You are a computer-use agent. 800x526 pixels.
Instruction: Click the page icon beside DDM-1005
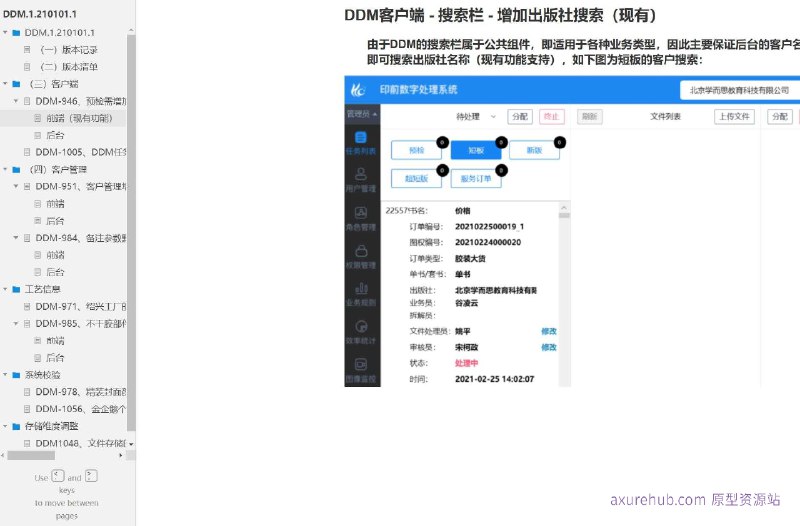27,152
